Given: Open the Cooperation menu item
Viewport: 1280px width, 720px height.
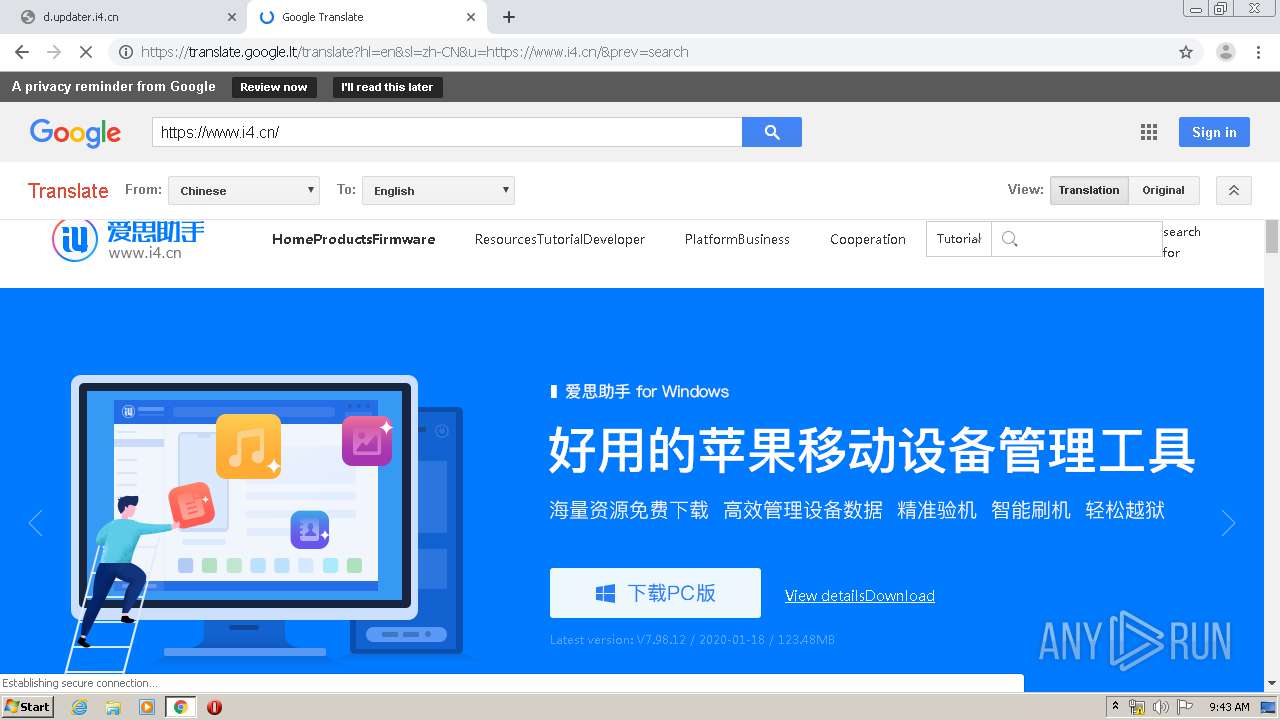Looking at the screenshot, I should point(868,239).
